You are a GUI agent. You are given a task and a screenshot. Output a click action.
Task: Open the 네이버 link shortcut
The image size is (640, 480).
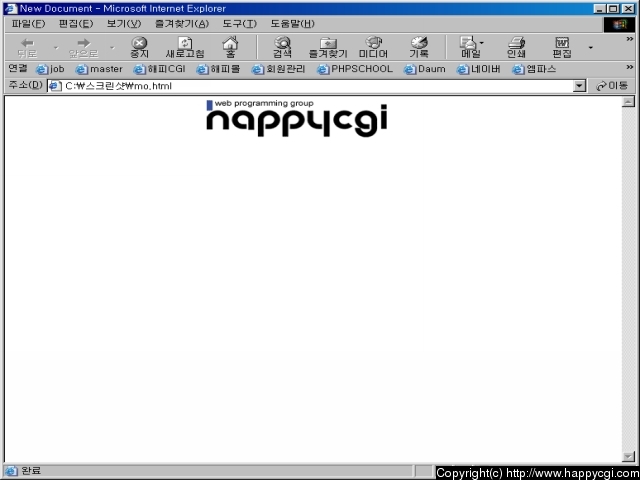tap(478, 69)
